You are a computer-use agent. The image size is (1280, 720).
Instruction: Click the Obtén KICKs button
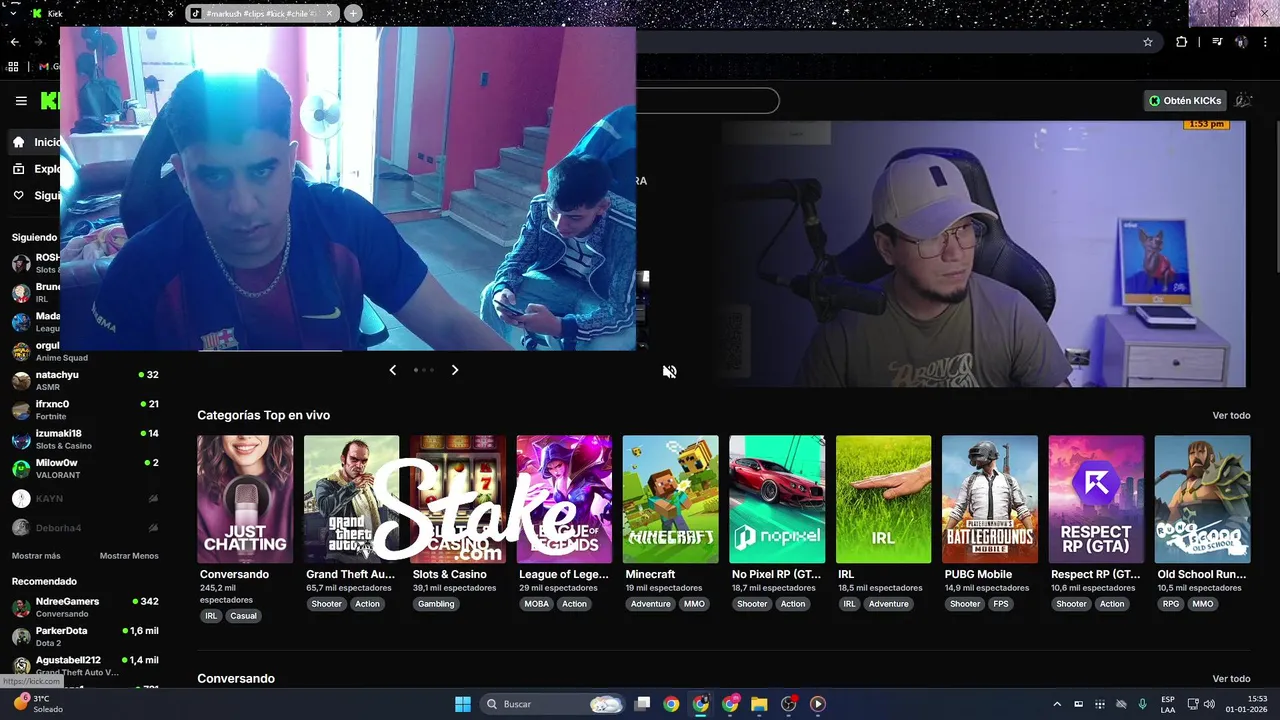[x=1185, y=101]
